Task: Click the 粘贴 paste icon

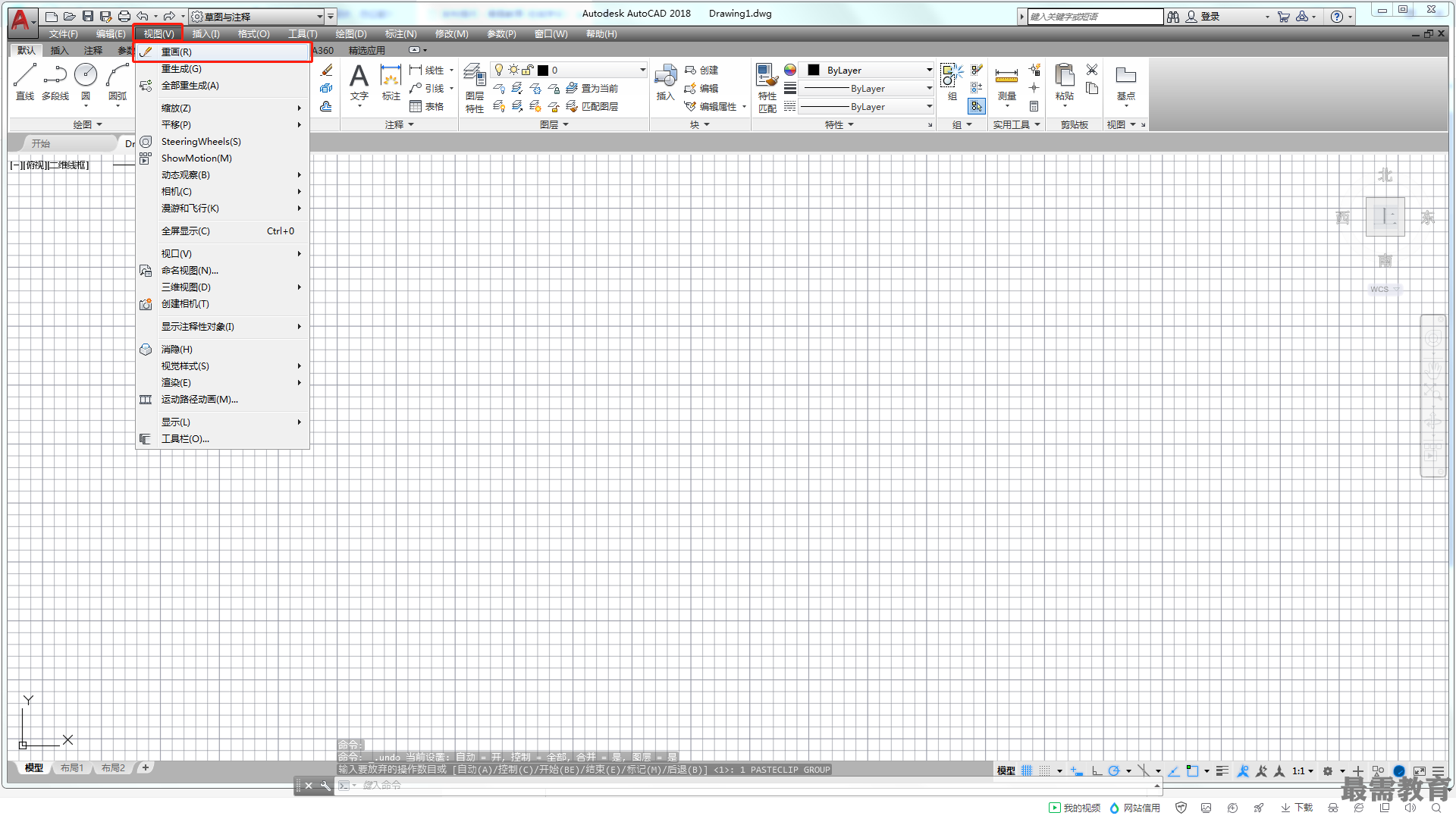Action: [x=1065, y=82]
